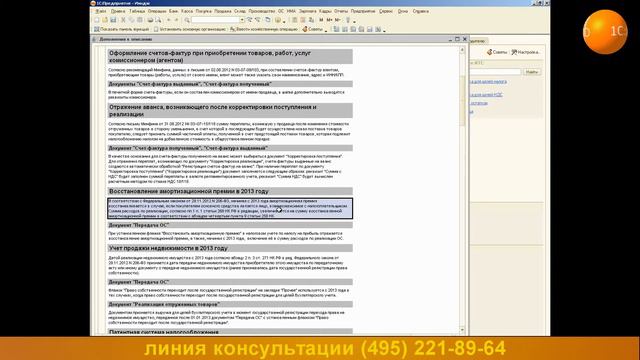Click the Redo arrow toolbar icon

(177, 20)
